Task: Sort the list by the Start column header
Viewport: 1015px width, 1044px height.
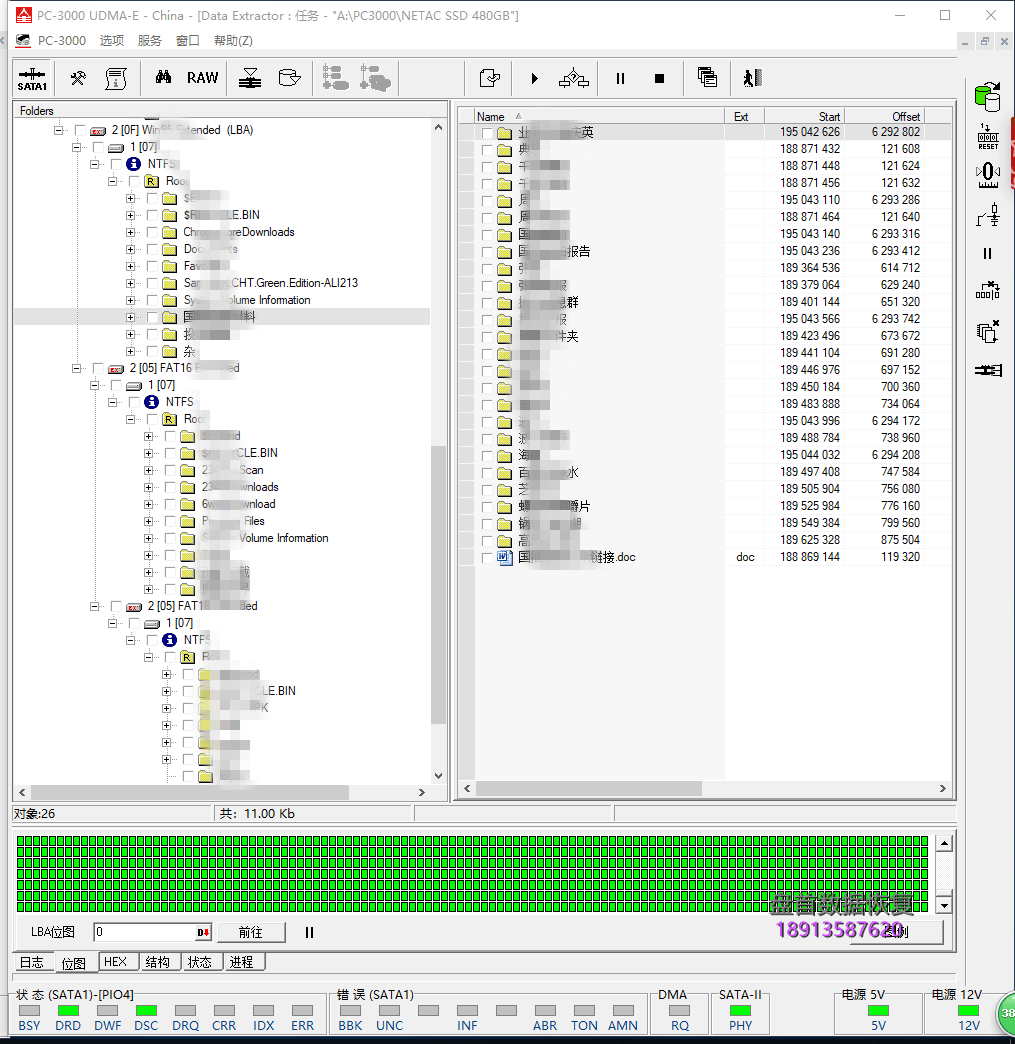Action: click(805, 117)
